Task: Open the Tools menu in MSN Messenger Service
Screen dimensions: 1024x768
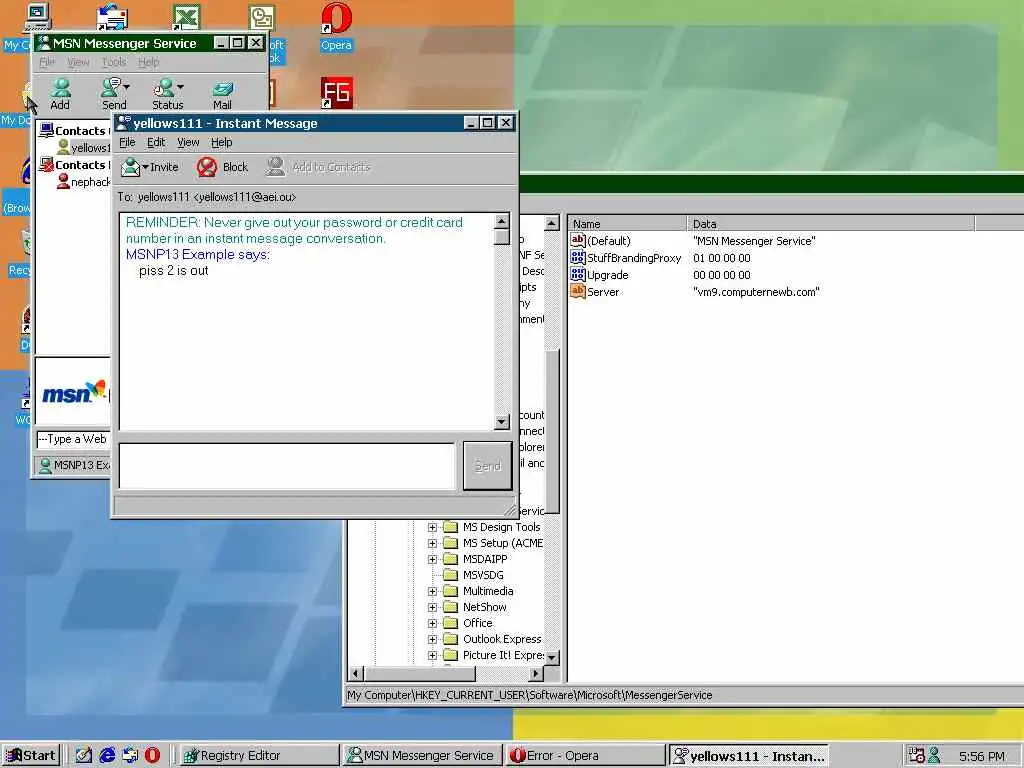Action: (114, 62)
